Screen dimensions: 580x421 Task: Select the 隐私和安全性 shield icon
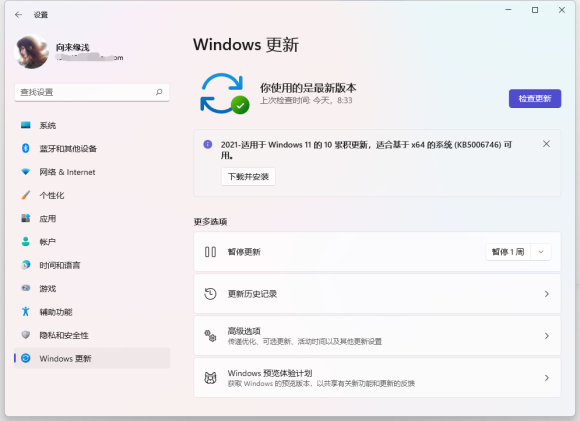(26, 335)
